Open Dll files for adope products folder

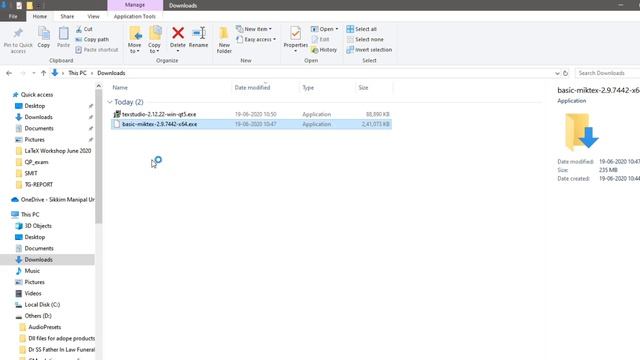click(62, 338)
